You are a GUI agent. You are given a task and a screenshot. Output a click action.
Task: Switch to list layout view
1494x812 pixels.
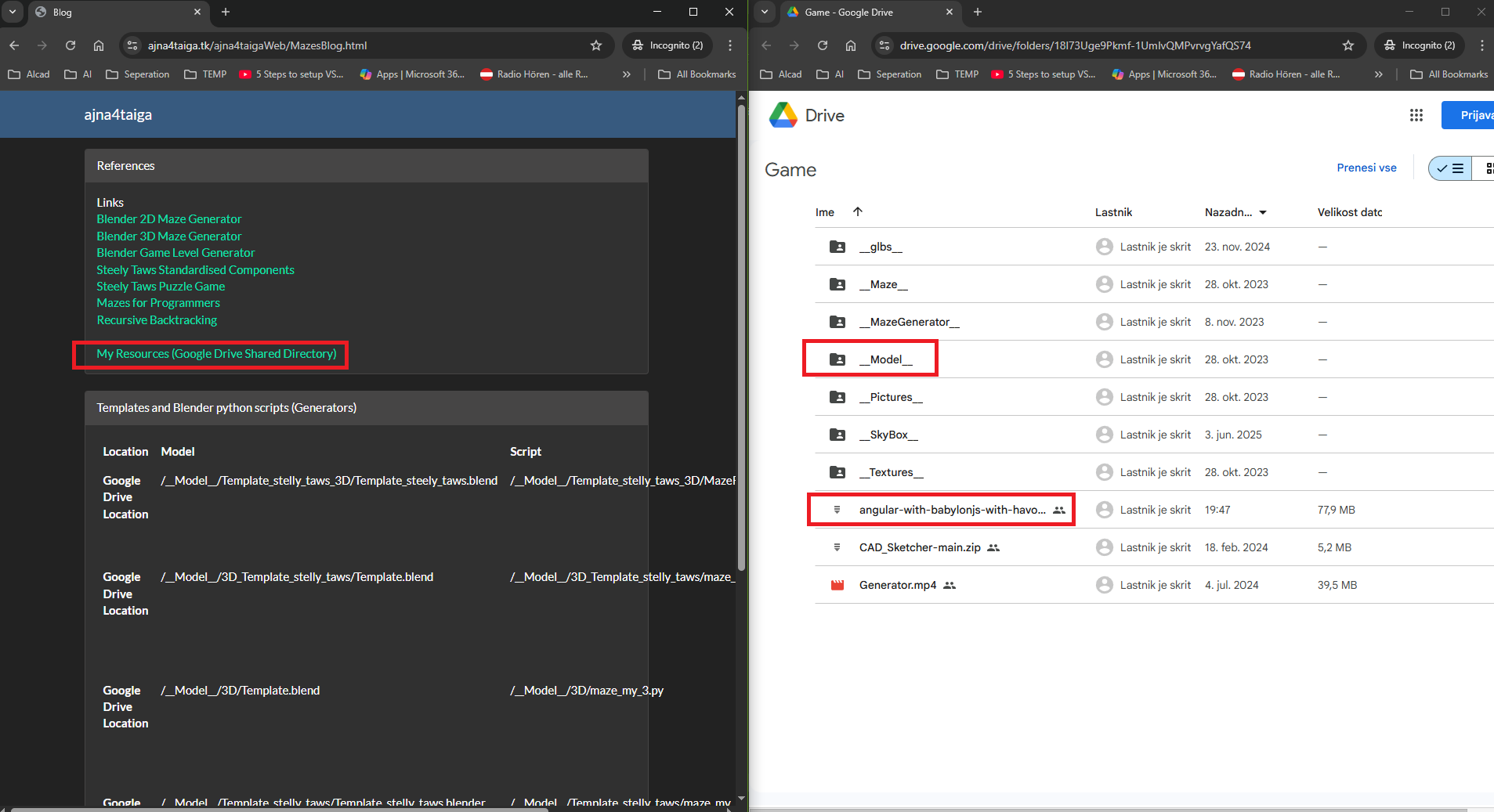click(1450, 168)
